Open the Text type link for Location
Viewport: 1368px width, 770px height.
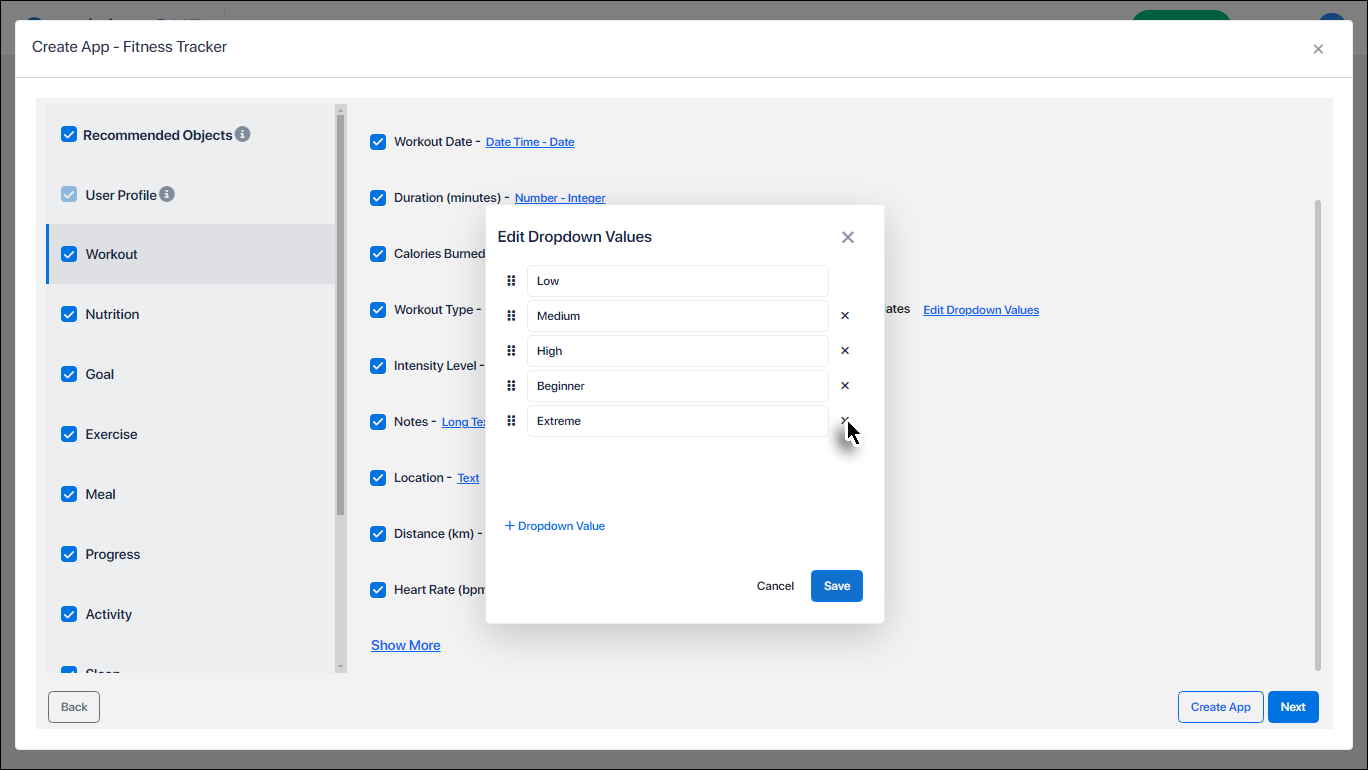pyautogui.click(x=469, y=478)
